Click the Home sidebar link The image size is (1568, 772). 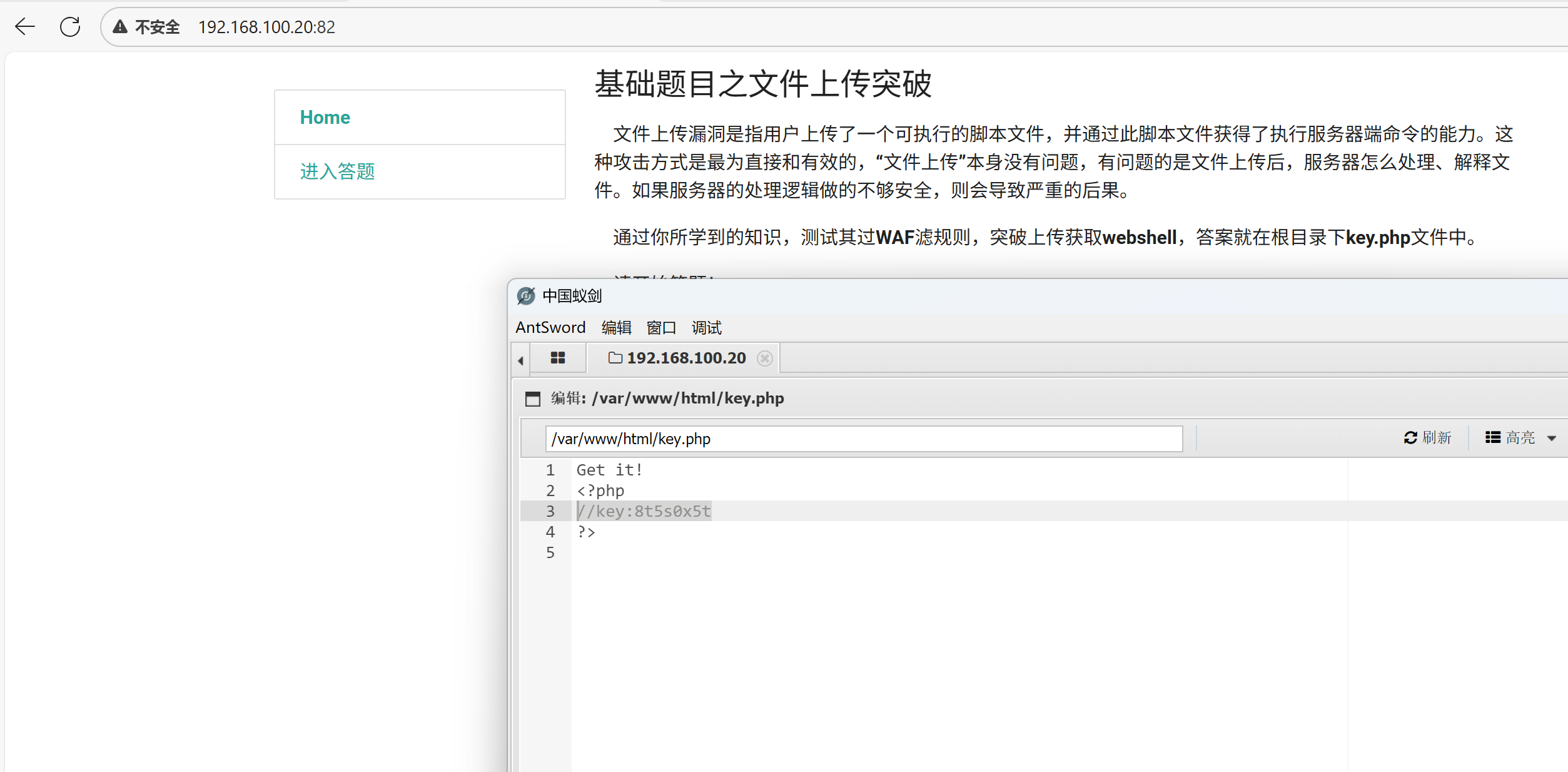[325, 117]
